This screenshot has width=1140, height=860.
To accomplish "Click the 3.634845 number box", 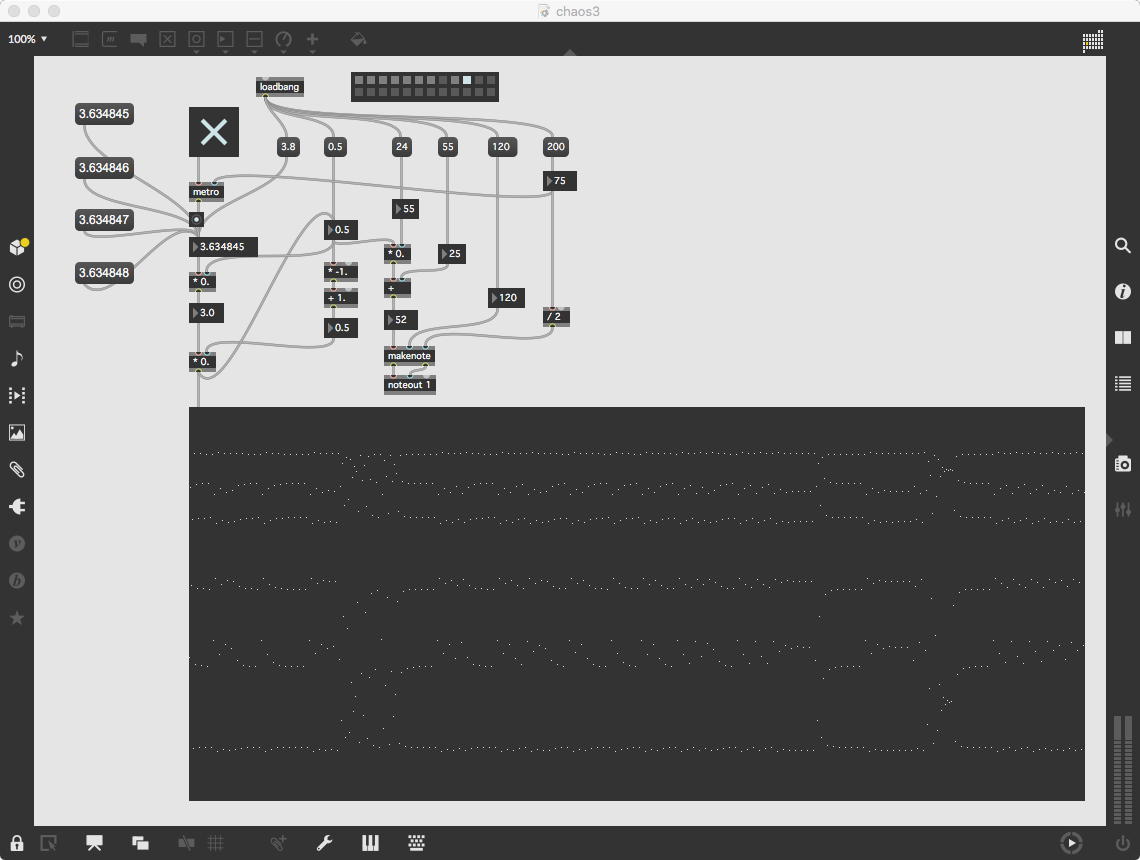I will (222, 247).
